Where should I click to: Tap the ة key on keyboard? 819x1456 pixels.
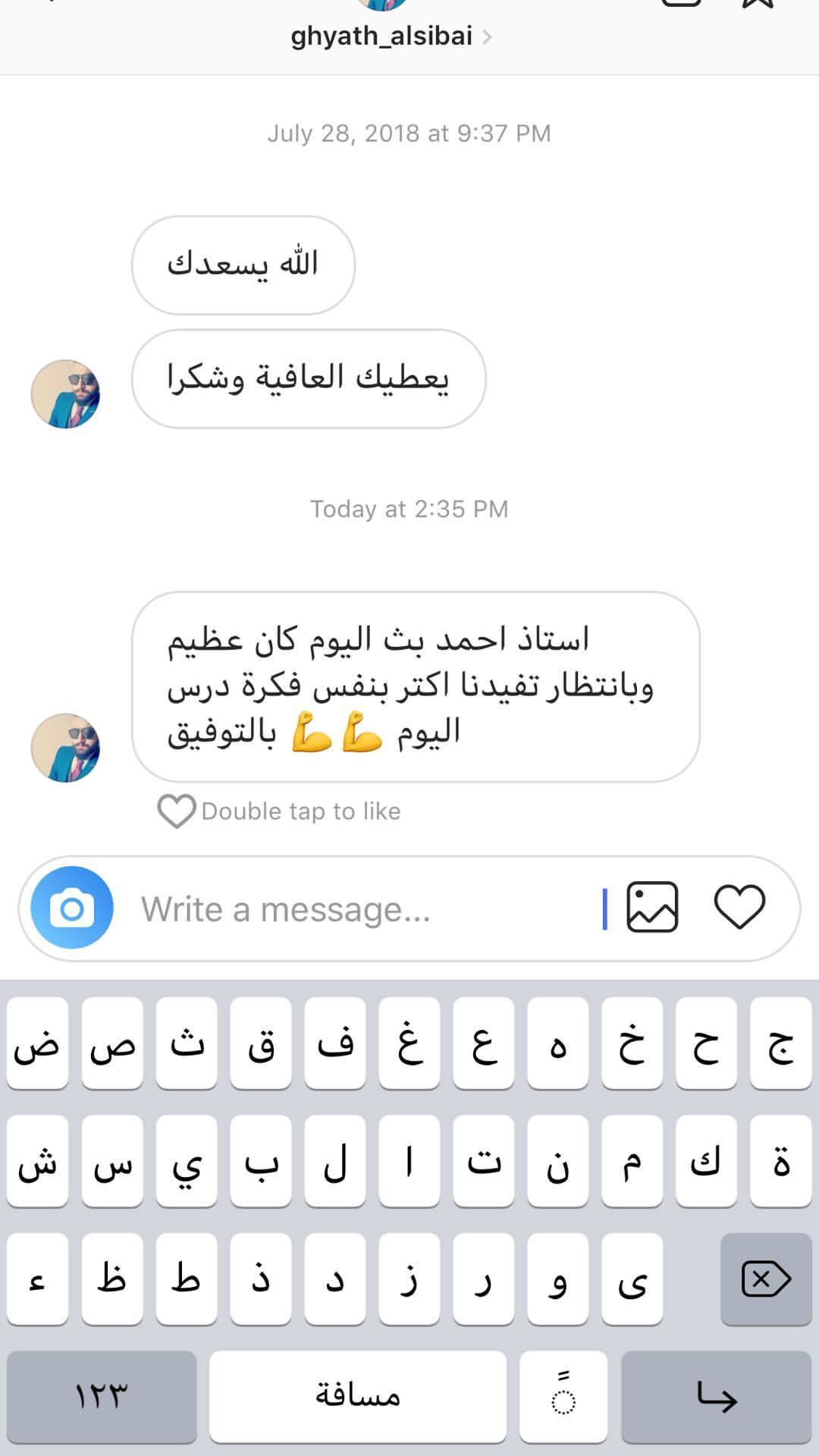coord(781,1161)
